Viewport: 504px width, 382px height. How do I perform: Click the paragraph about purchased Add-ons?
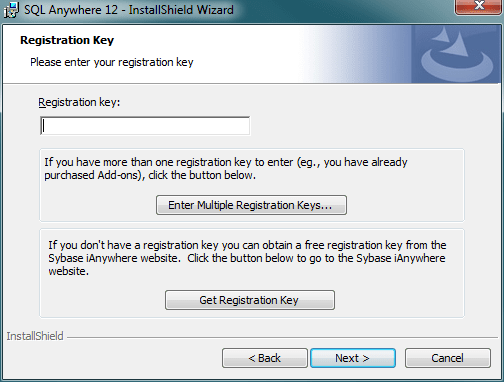click(226, 169)
